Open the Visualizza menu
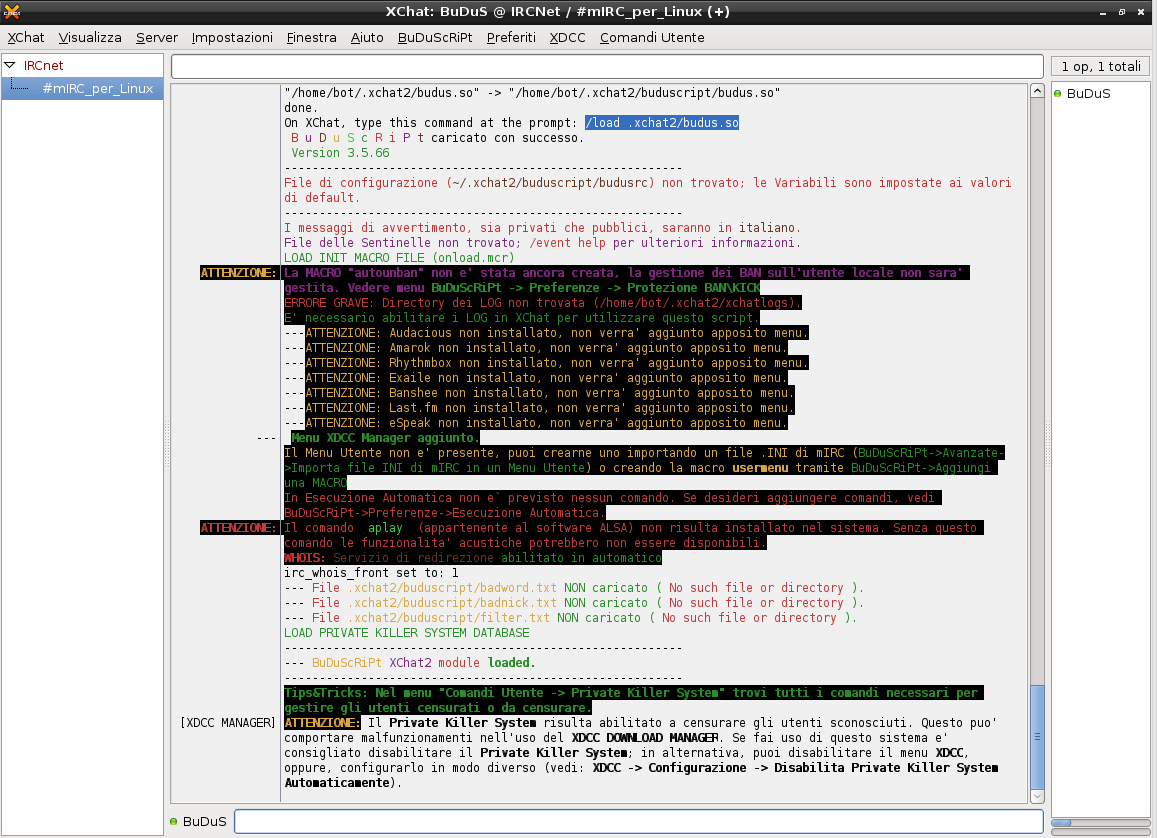The height and width of the screenshot is (838, 1157). 90,37
